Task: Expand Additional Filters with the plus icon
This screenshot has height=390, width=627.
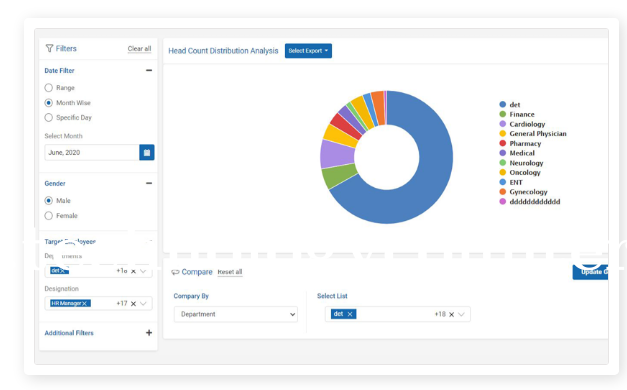Action: [x=149, y=333]
